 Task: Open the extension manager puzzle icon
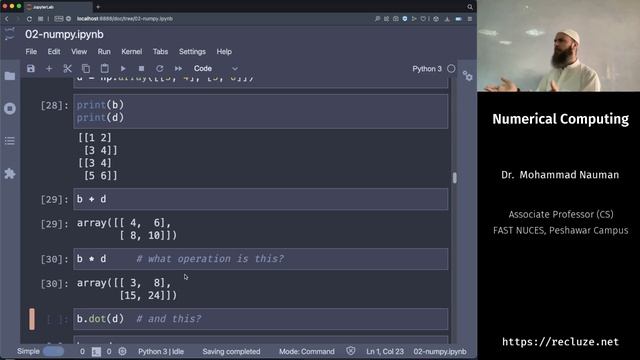10,173
